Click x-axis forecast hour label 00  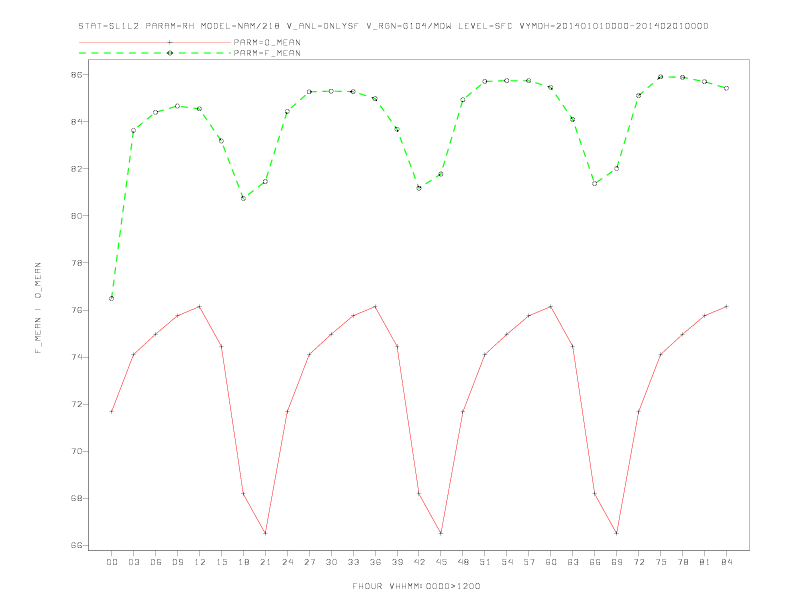pyautogui.click(x=112, y=562)
